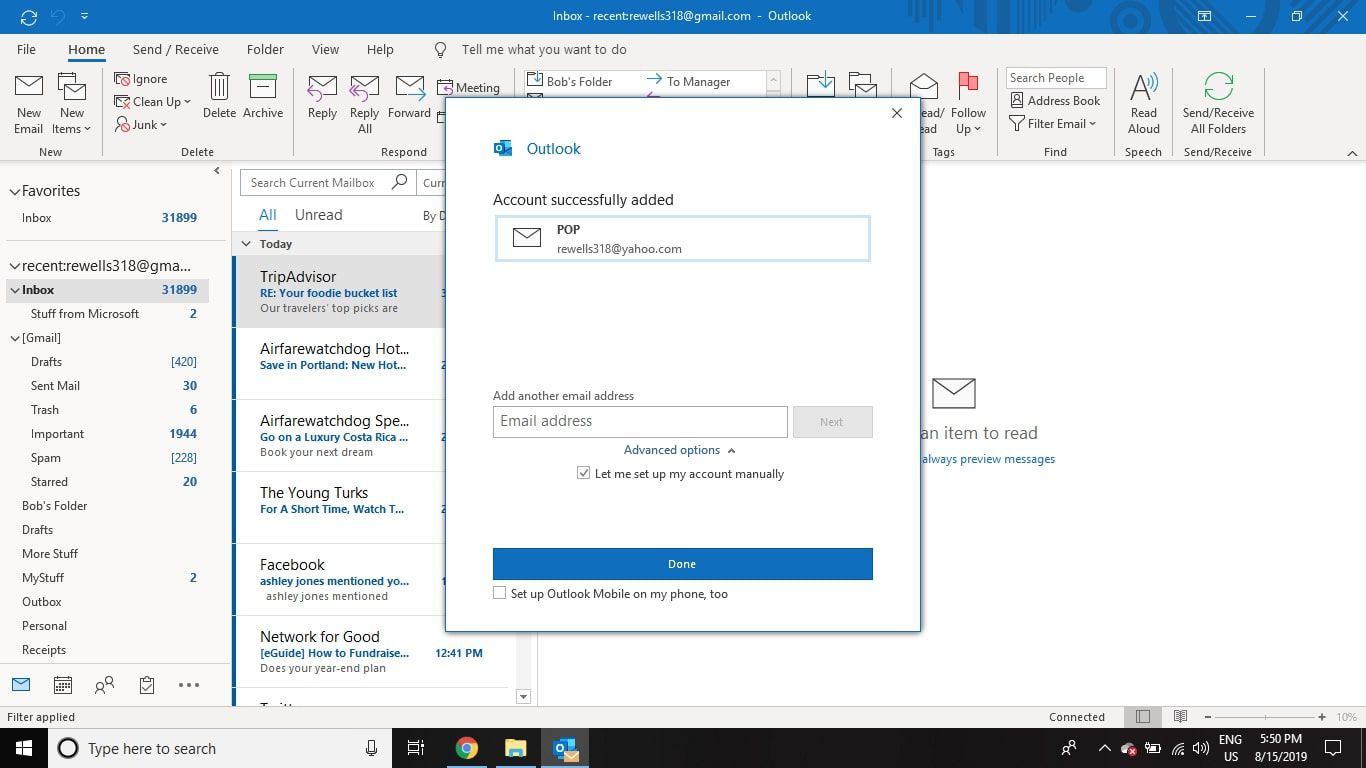
Task: Open the Folder ribbon tab
Action: (x=265, y=49)
